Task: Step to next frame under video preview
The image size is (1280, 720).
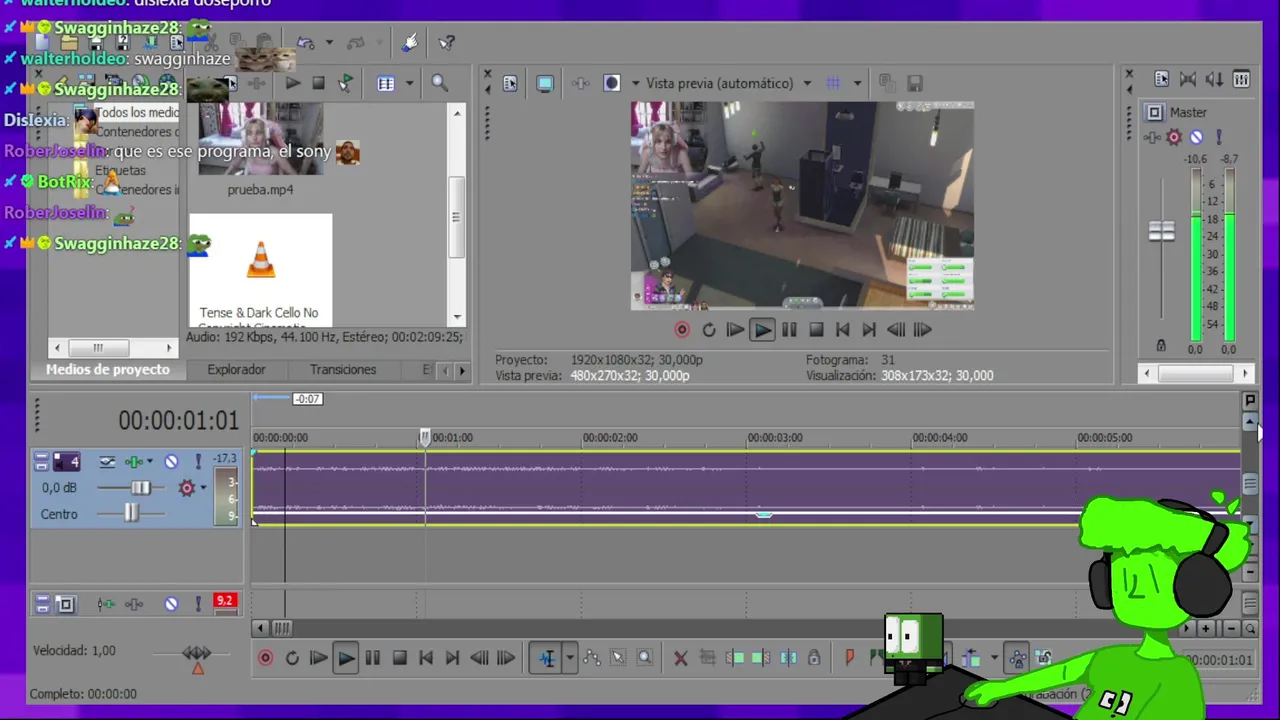Action: pyautogui.click(x=923, y=330)
